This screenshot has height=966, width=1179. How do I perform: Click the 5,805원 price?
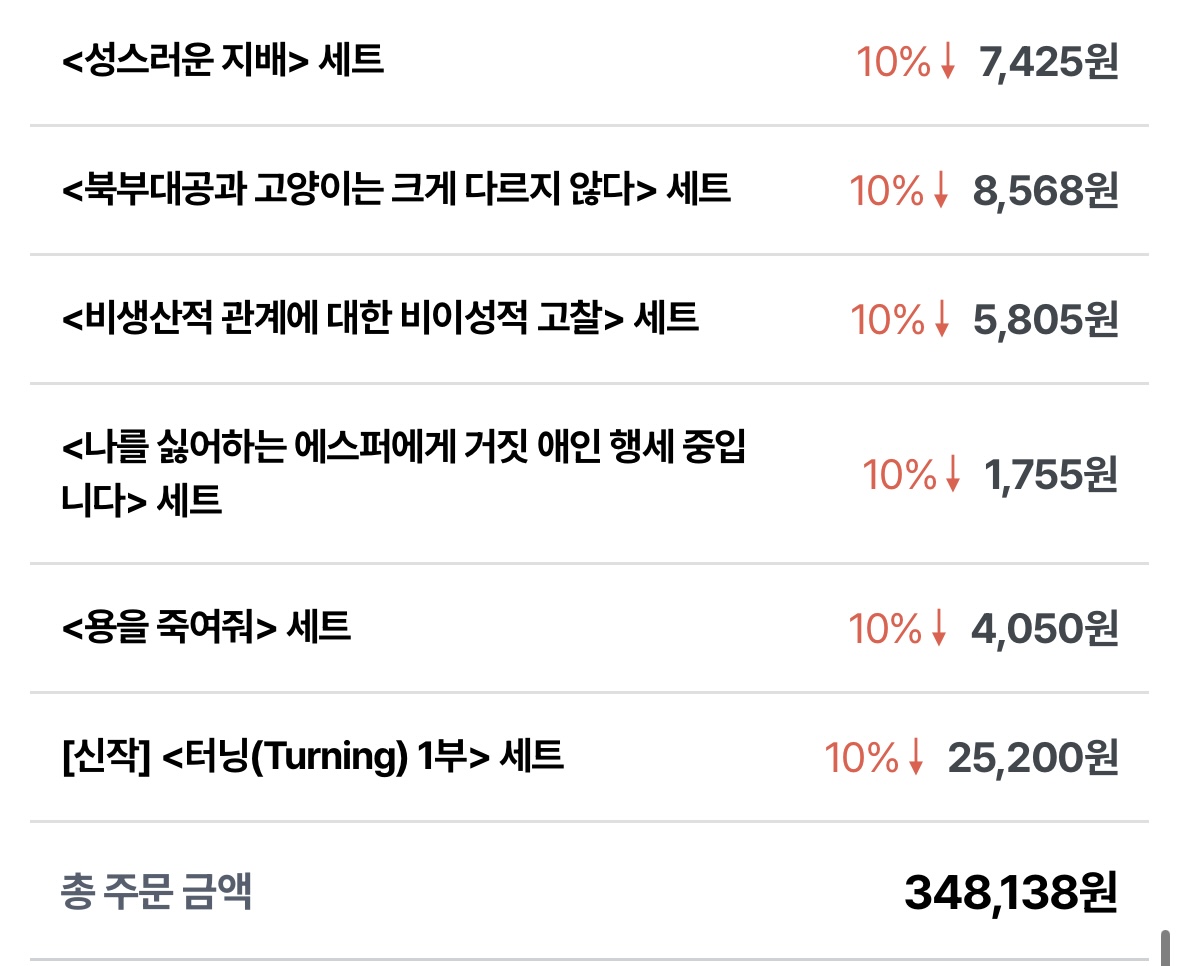1045,320
